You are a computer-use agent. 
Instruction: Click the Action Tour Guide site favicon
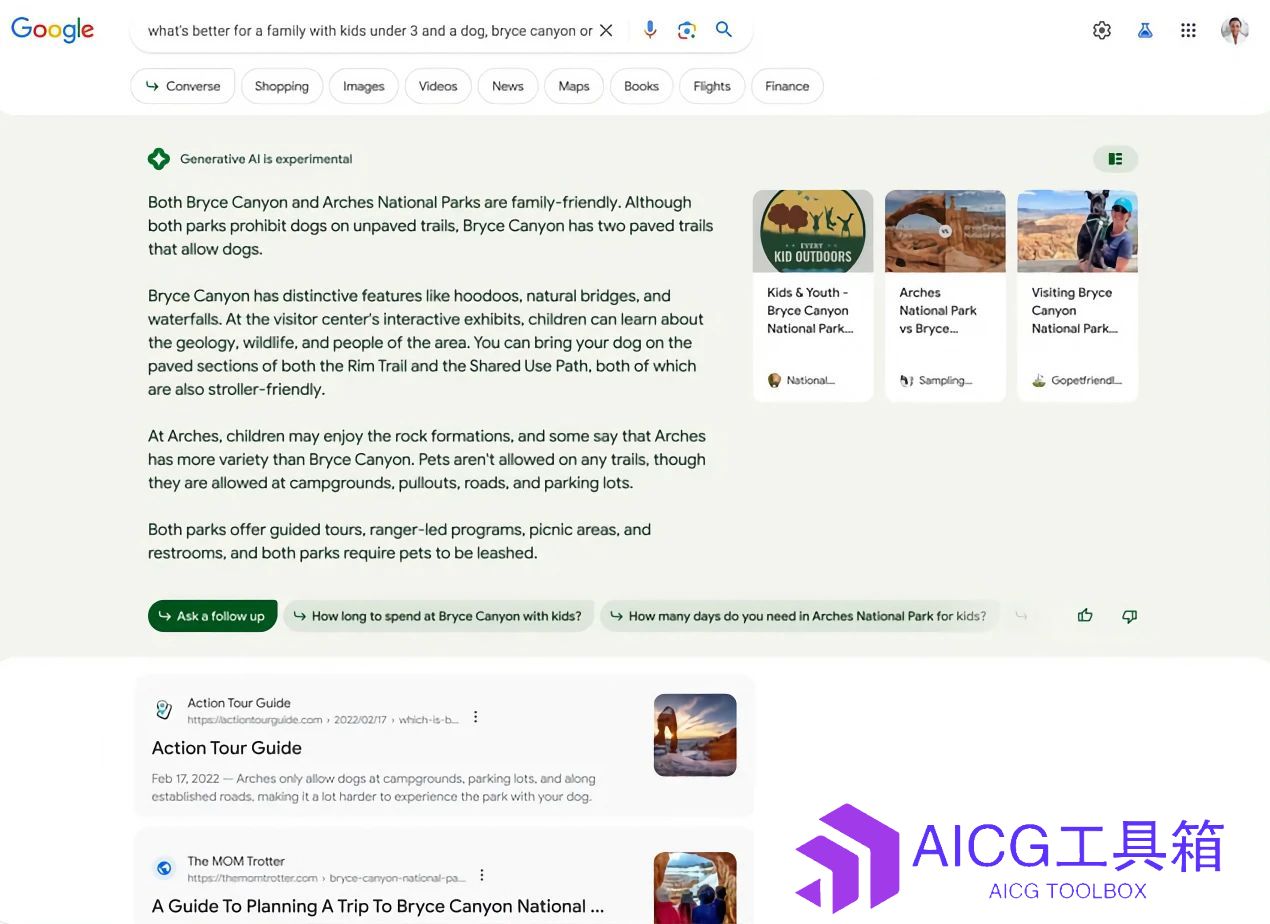click(165, 710)
